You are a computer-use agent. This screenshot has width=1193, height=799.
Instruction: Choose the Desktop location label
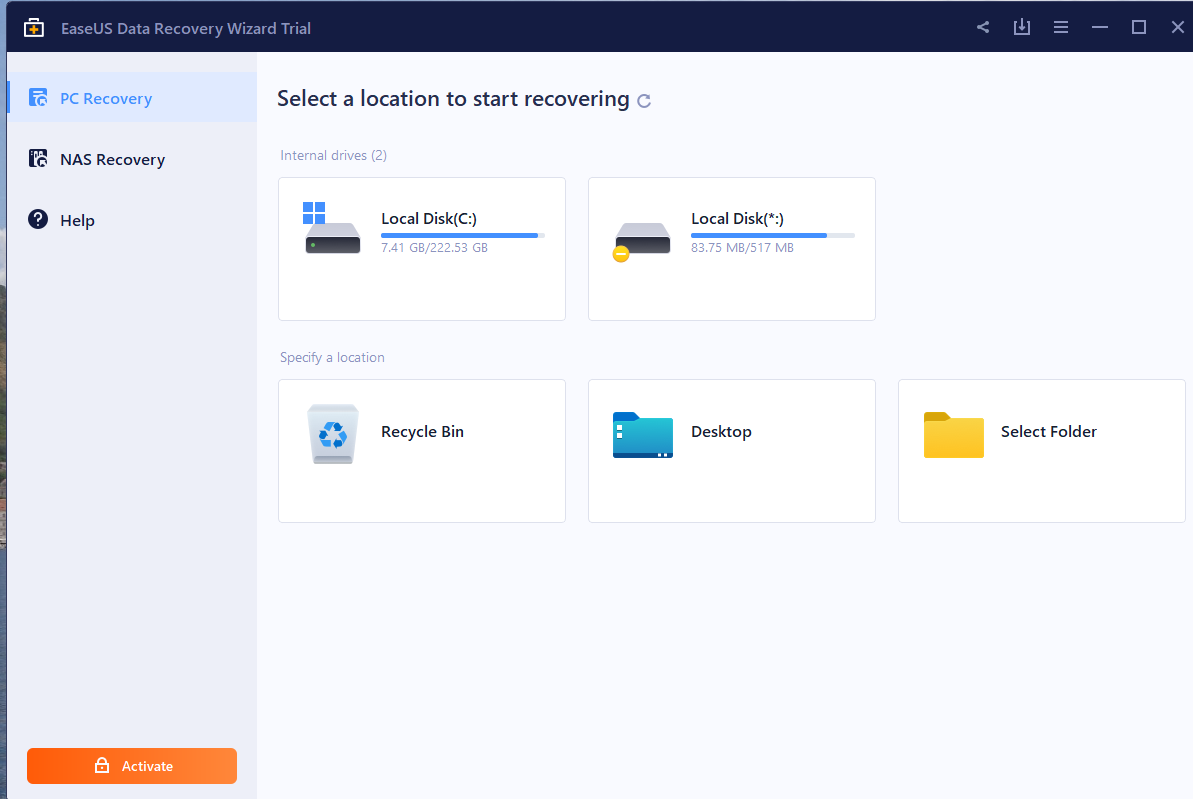click(721, 431)
